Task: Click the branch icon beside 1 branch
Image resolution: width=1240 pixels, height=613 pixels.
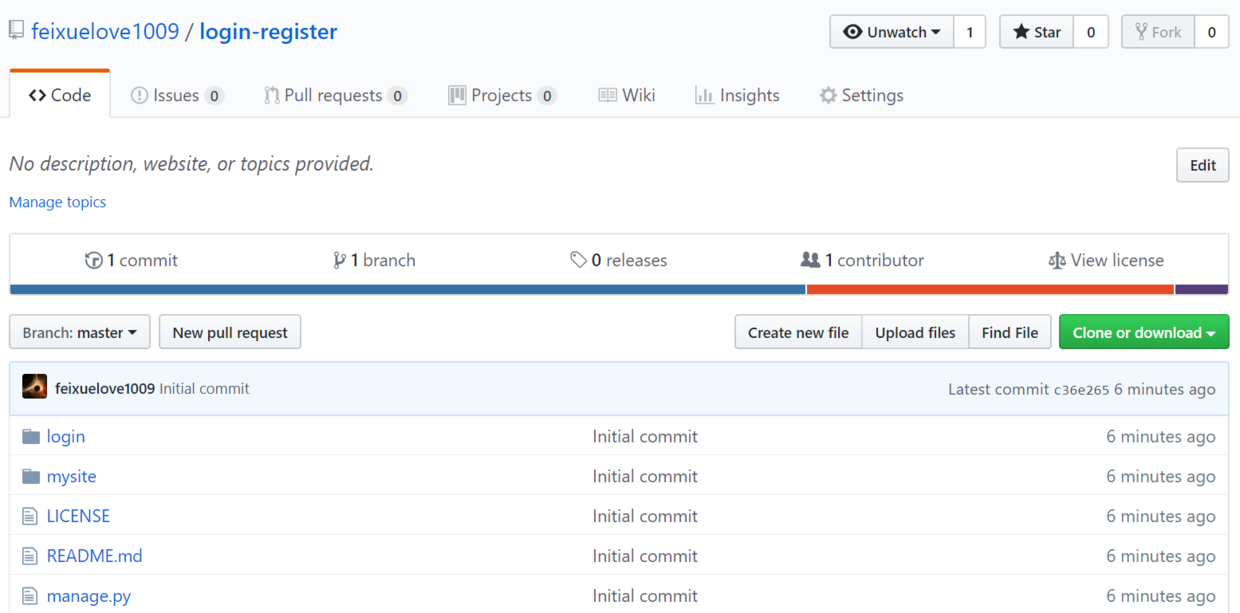Action: (339, 260)
